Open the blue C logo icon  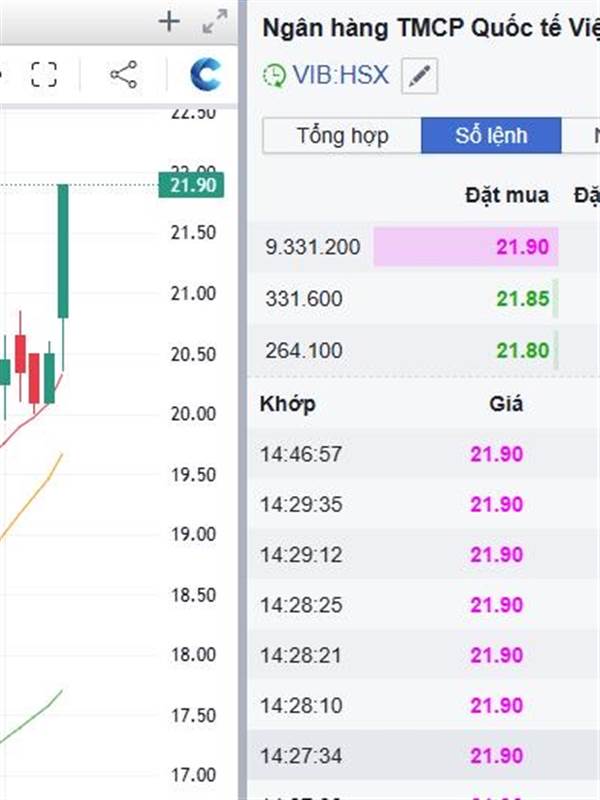click(x=206, y=74)
